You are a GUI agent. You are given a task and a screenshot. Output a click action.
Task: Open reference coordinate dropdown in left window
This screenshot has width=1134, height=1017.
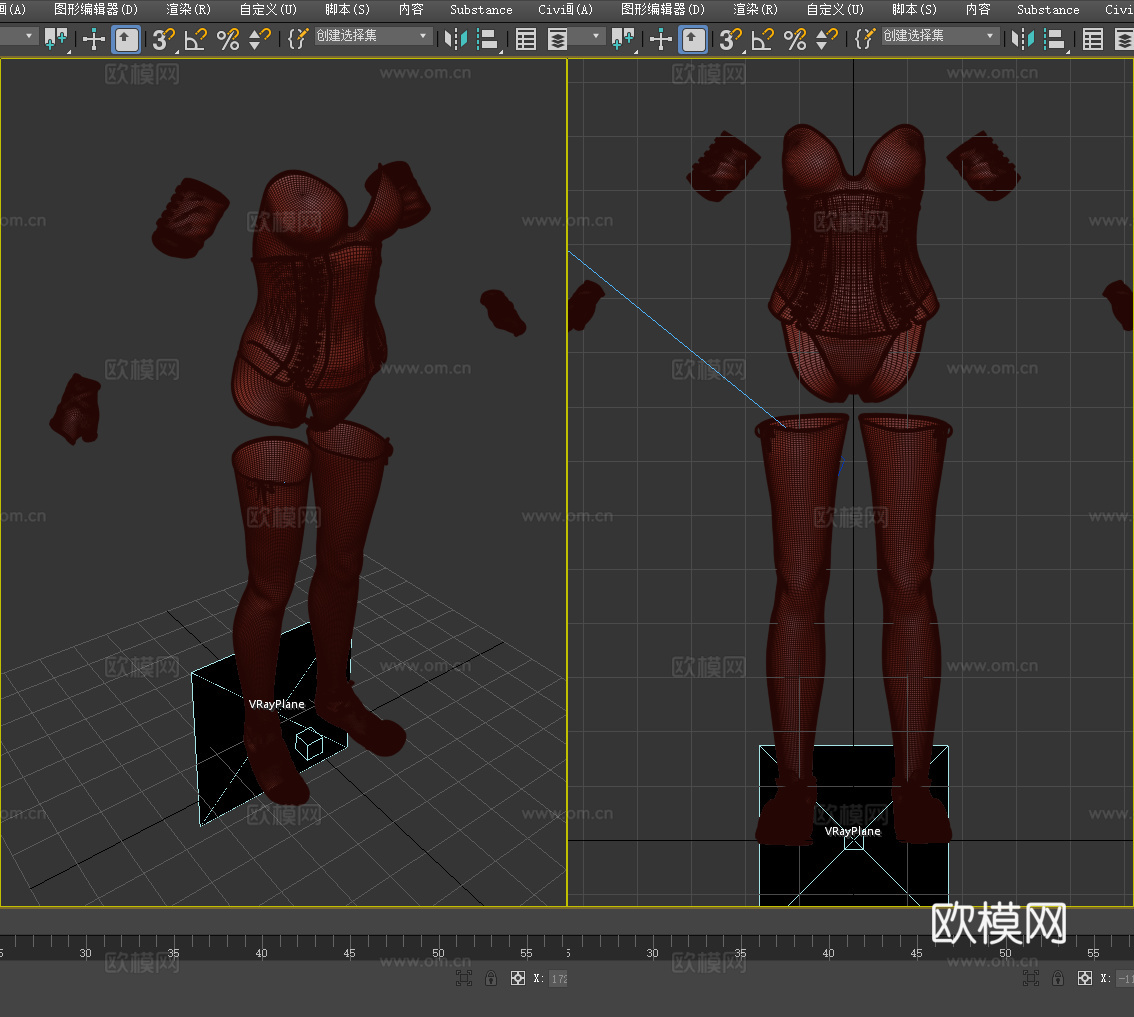[18, 36]
